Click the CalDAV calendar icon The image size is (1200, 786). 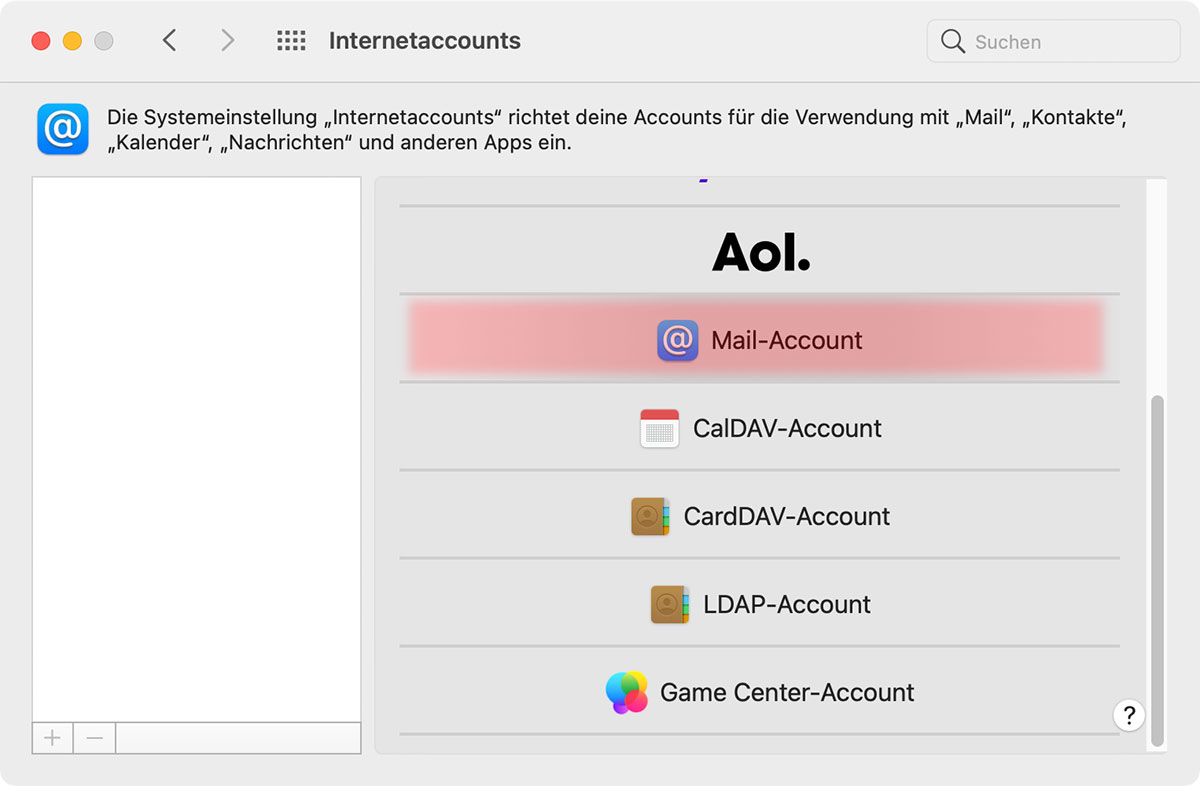(659, 428)
